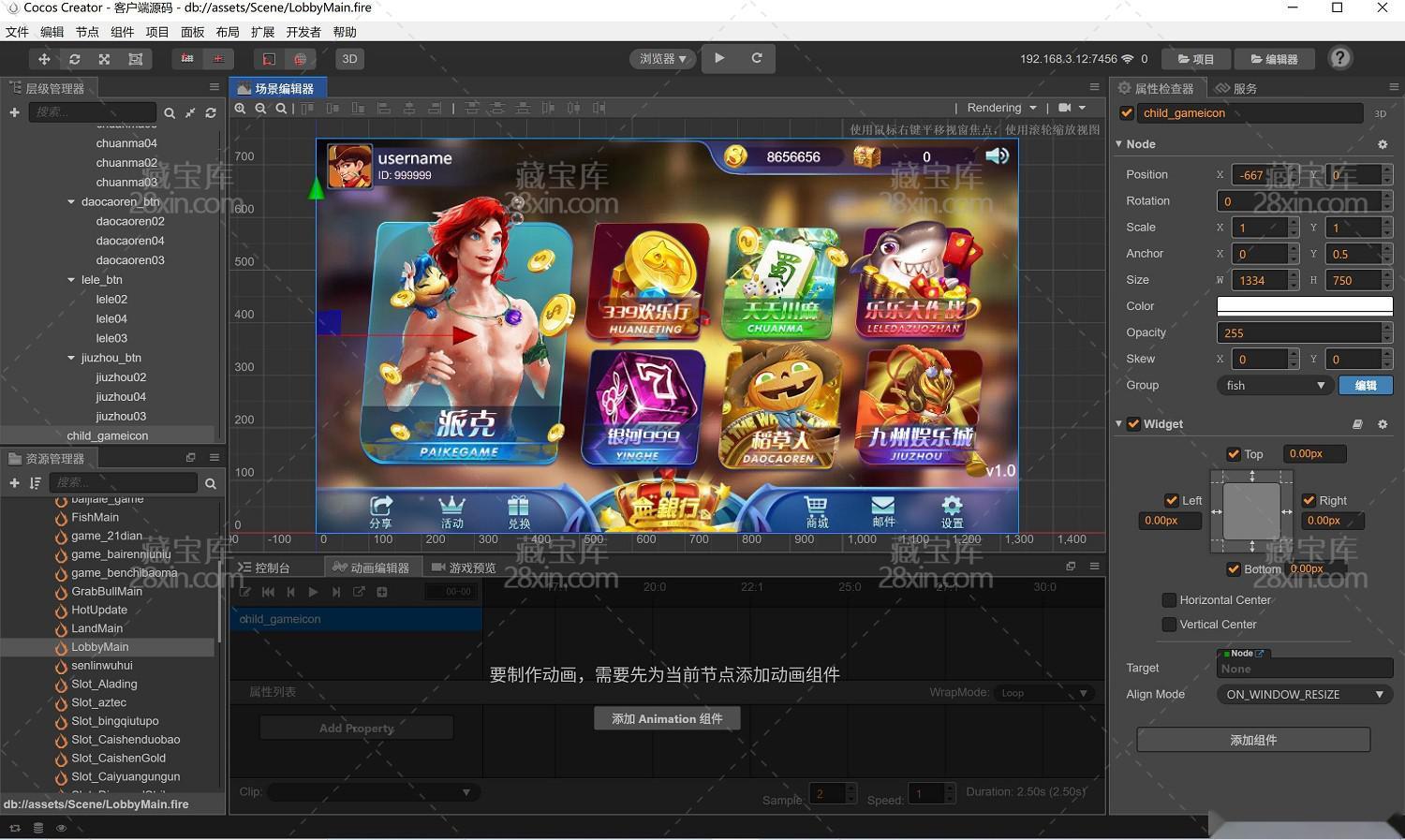The height and width of the screenshot is (840, 1405).
Task: Click the zoom-in magnifier in the scene editor toolbar
Action: [x=239, y=108]
